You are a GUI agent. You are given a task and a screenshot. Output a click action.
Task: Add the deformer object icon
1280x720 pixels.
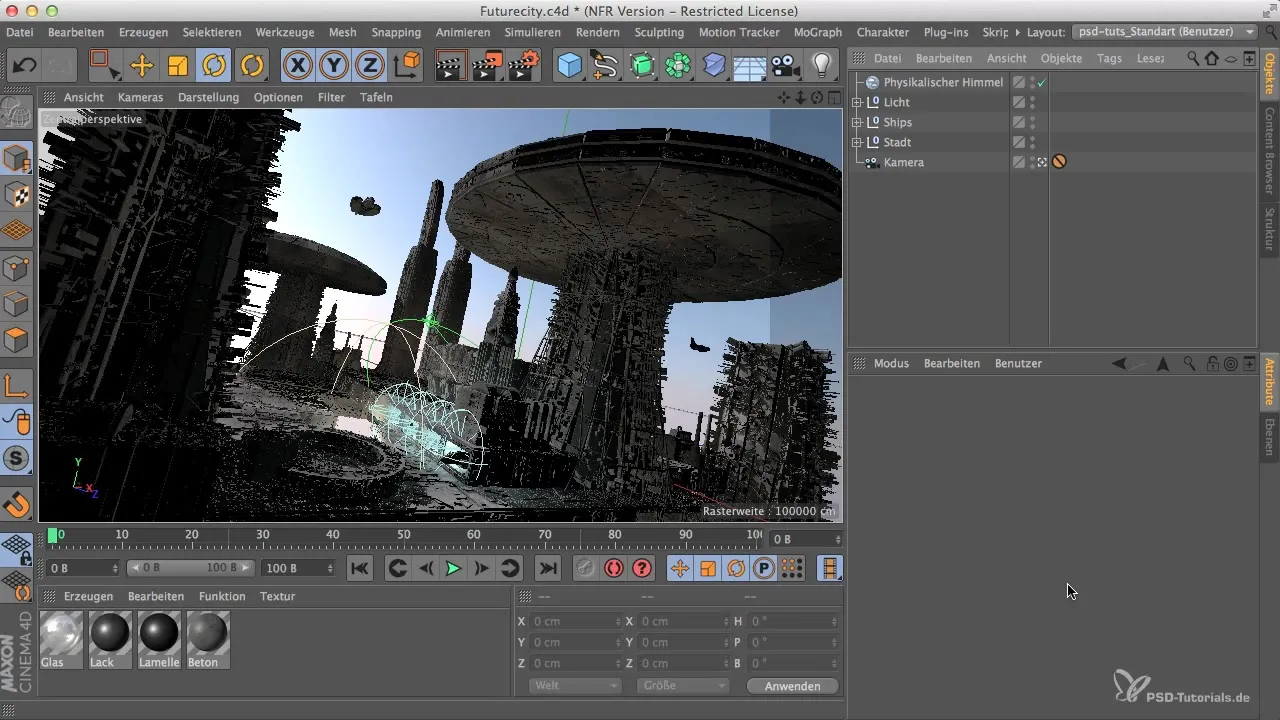pos(714,66)
